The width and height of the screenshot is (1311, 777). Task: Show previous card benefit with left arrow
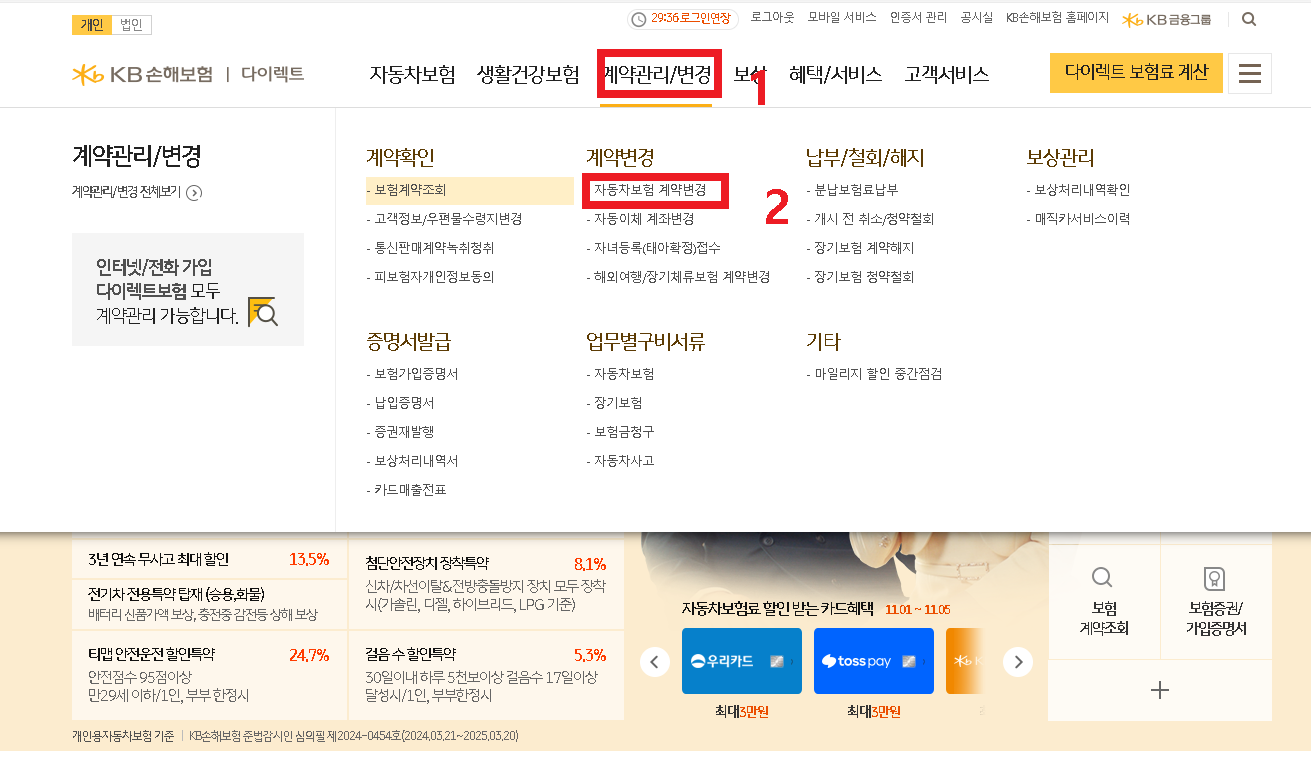point(655,661)
